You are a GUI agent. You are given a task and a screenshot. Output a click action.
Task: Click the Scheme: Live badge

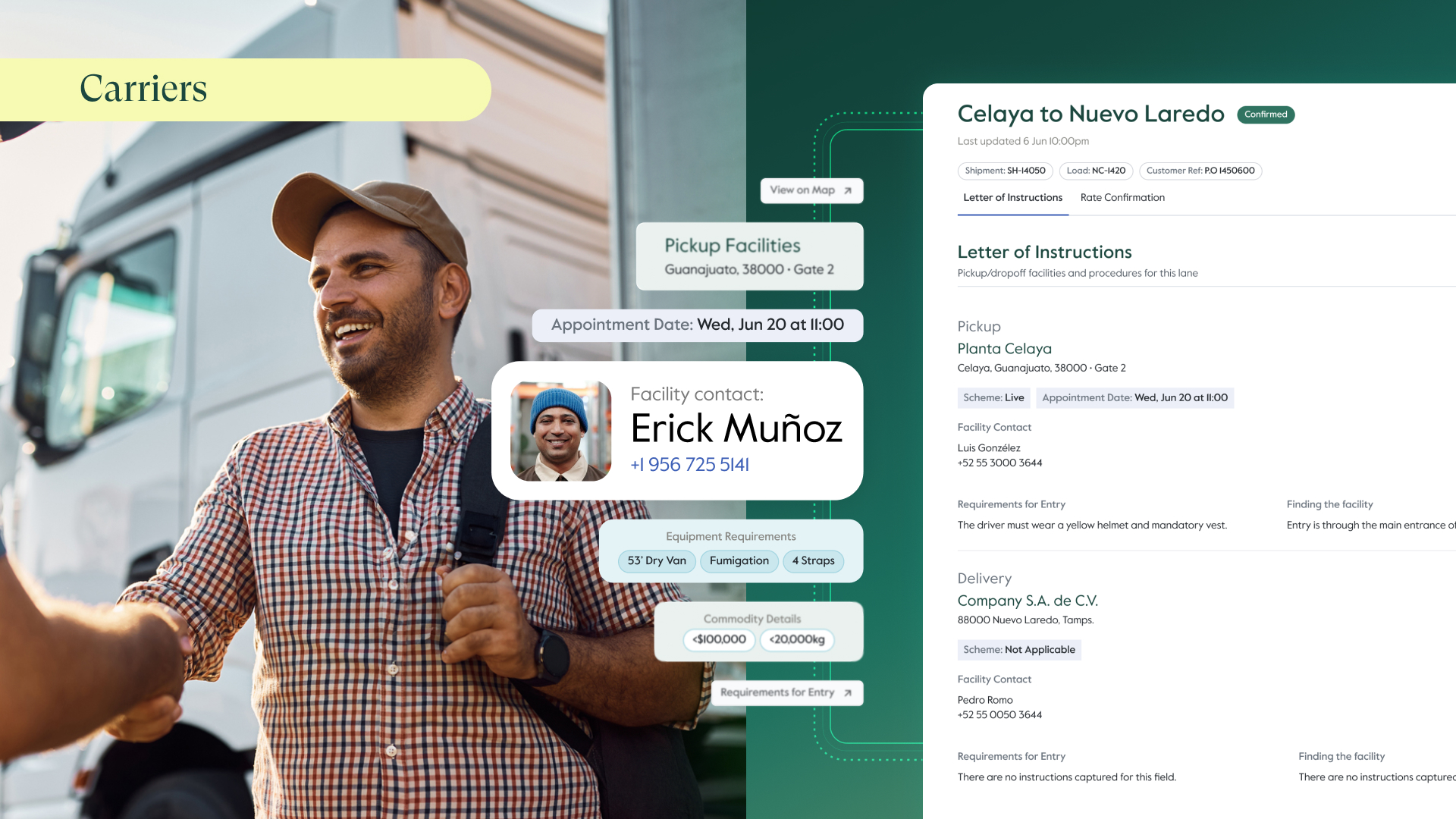(x=993, y=398)
